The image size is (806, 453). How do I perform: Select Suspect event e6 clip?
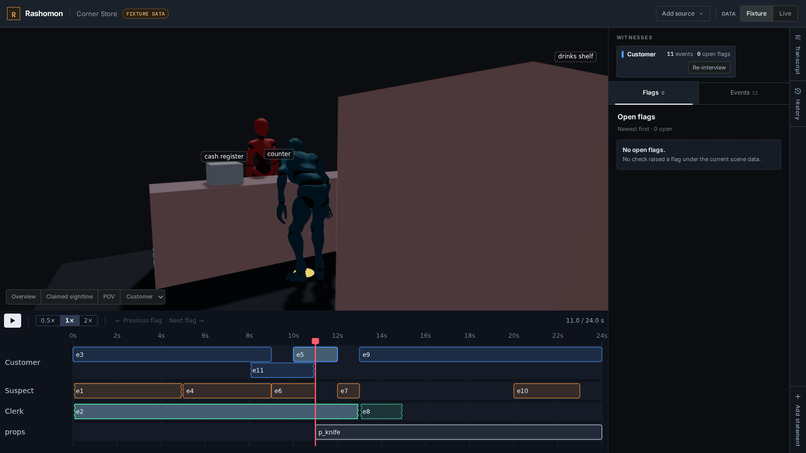click(x=293, y=391)
